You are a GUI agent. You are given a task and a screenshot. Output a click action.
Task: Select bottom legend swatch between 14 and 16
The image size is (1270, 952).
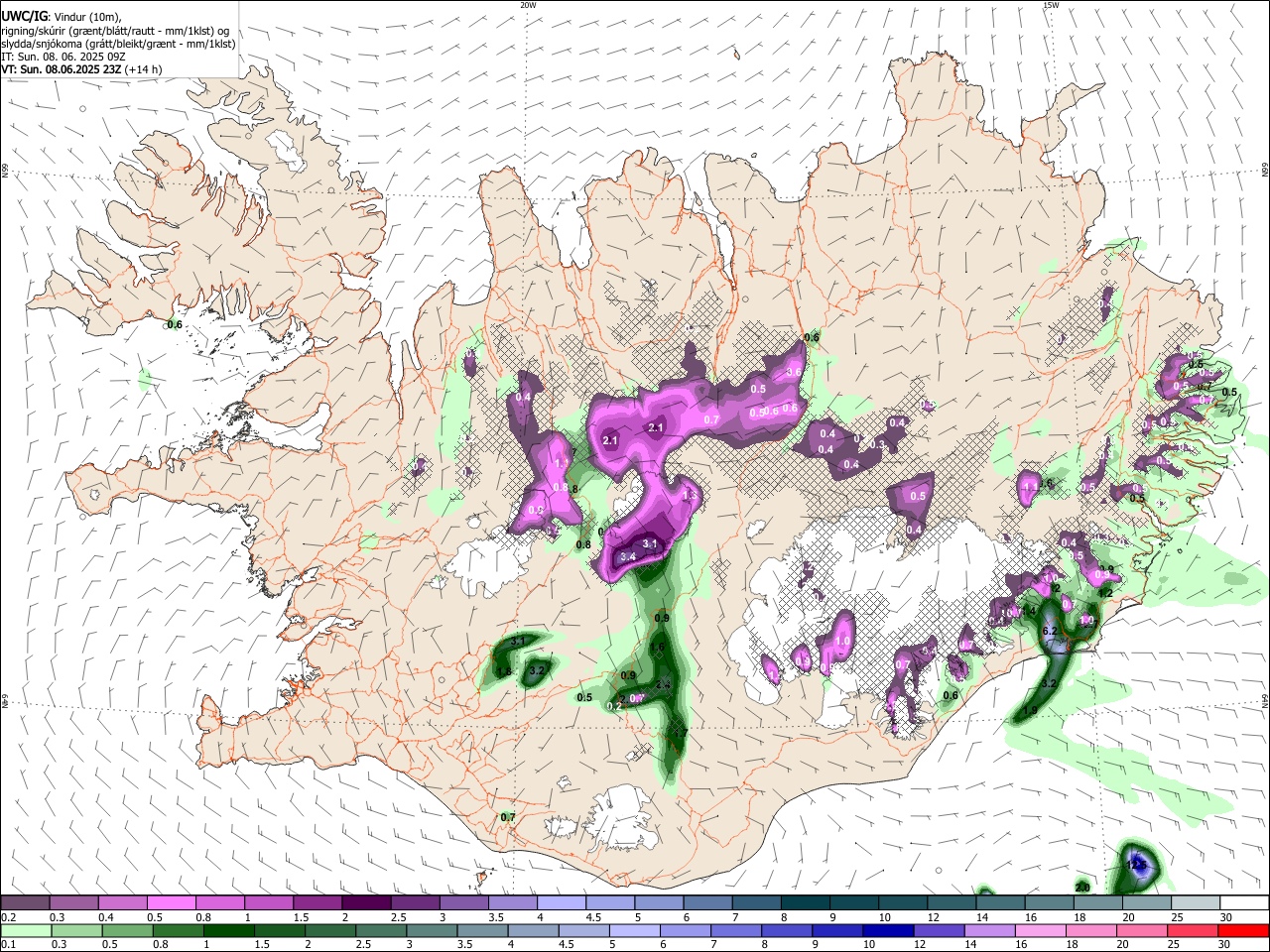pyautogui.click(x=988, y=930)
